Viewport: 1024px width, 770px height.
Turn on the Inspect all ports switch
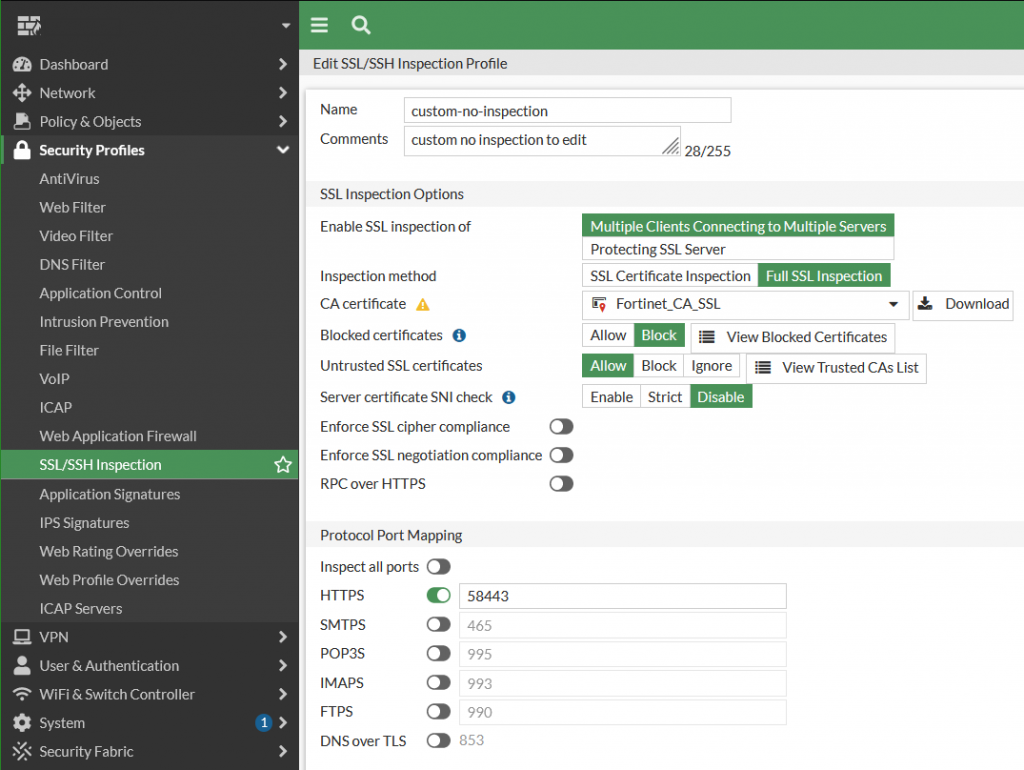(x=438, y=567)
